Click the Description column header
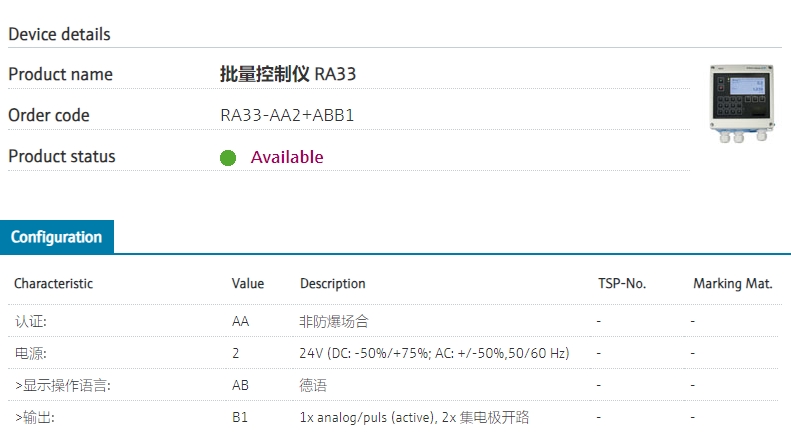The image size is (791, 442). pos(333,283)
